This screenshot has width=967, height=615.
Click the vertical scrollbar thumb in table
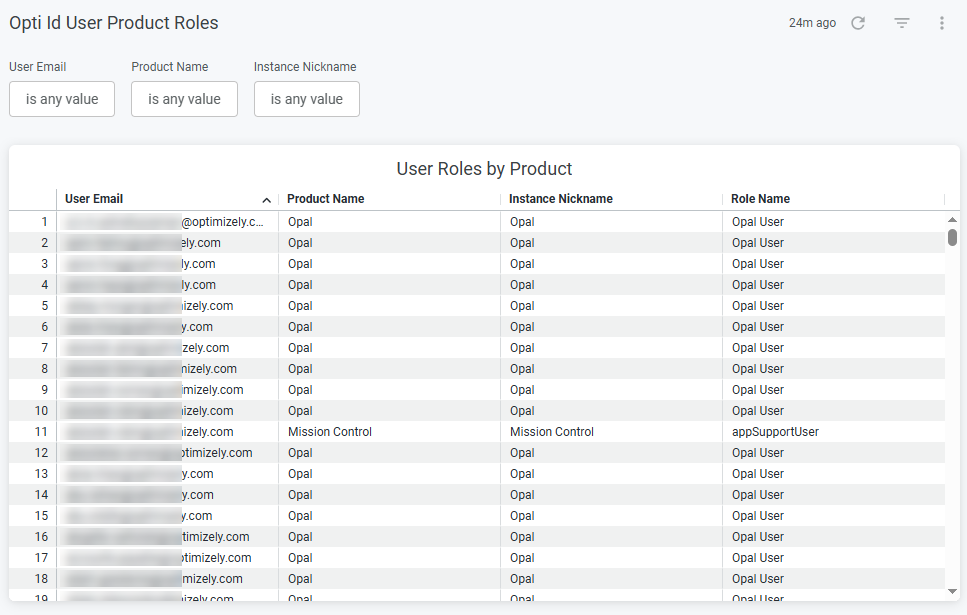tap(952, 237)
